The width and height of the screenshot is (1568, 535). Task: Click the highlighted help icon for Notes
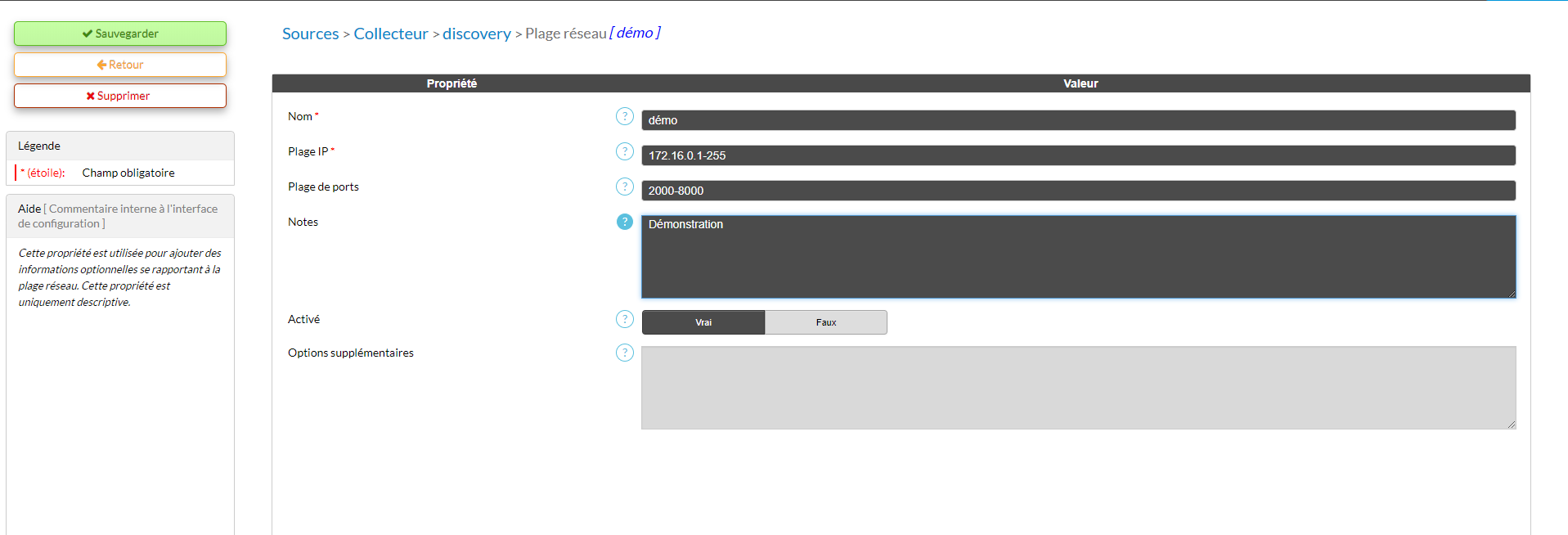pyautogui.click(x=624, y=222)
